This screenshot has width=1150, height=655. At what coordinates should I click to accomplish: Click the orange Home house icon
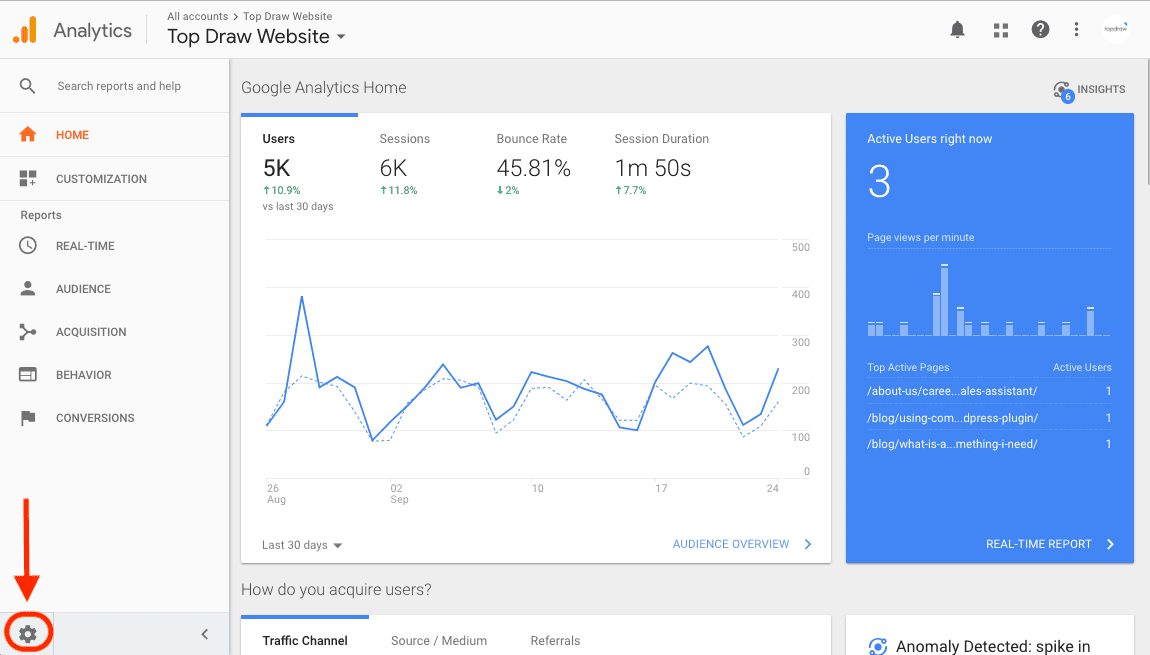point(28,134)
